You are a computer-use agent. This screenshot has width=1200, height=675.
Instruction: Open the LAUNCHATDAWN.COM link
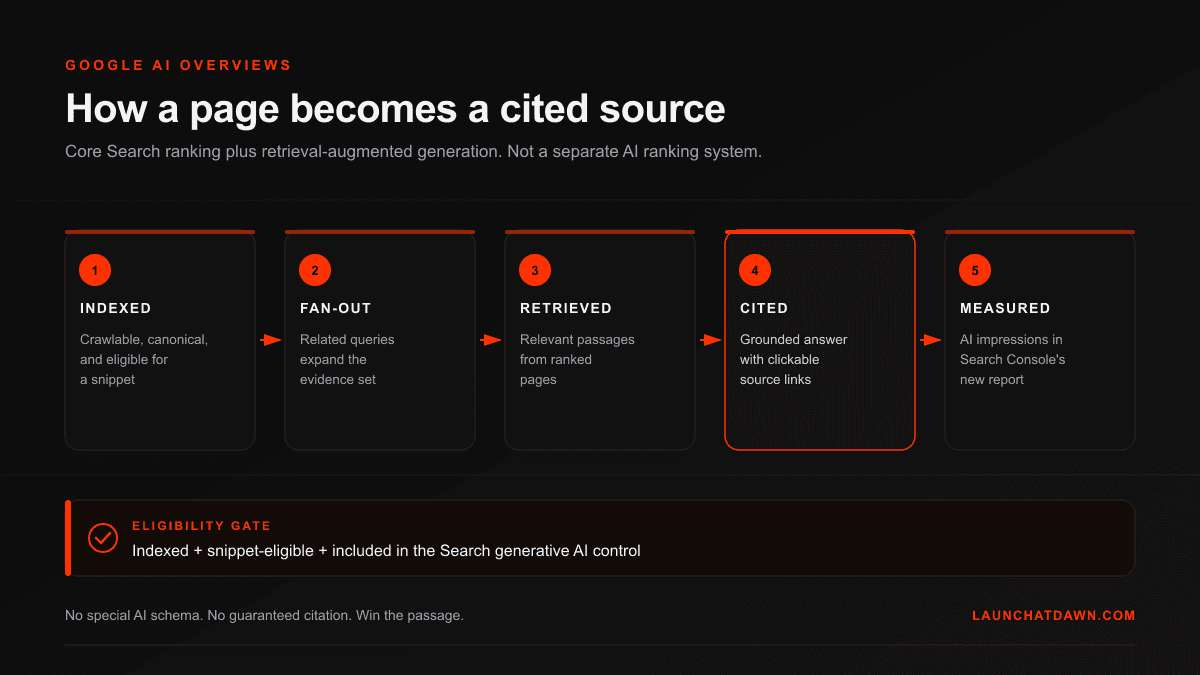1054,616
